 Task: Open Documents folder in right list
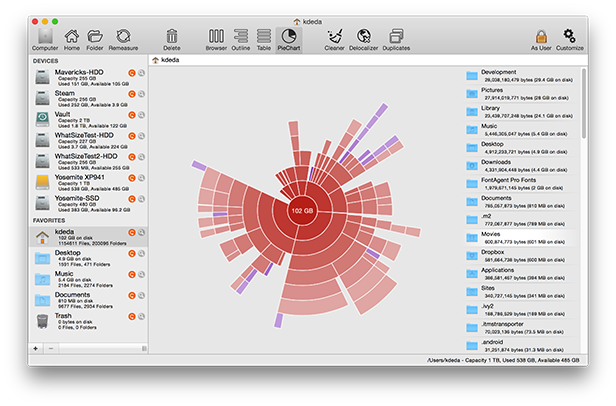(x=521, y=202)
